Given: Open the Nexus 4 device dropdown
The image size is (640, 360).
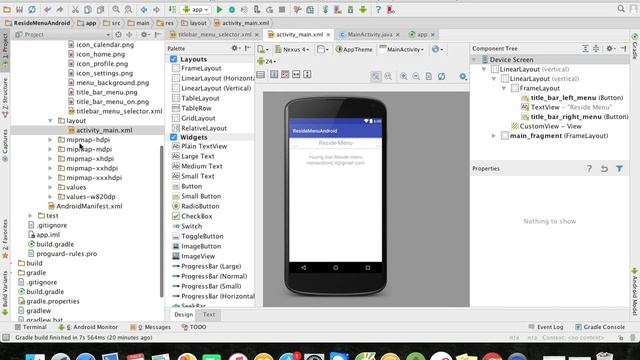Looking at the screenshot, I should (292, 49).
